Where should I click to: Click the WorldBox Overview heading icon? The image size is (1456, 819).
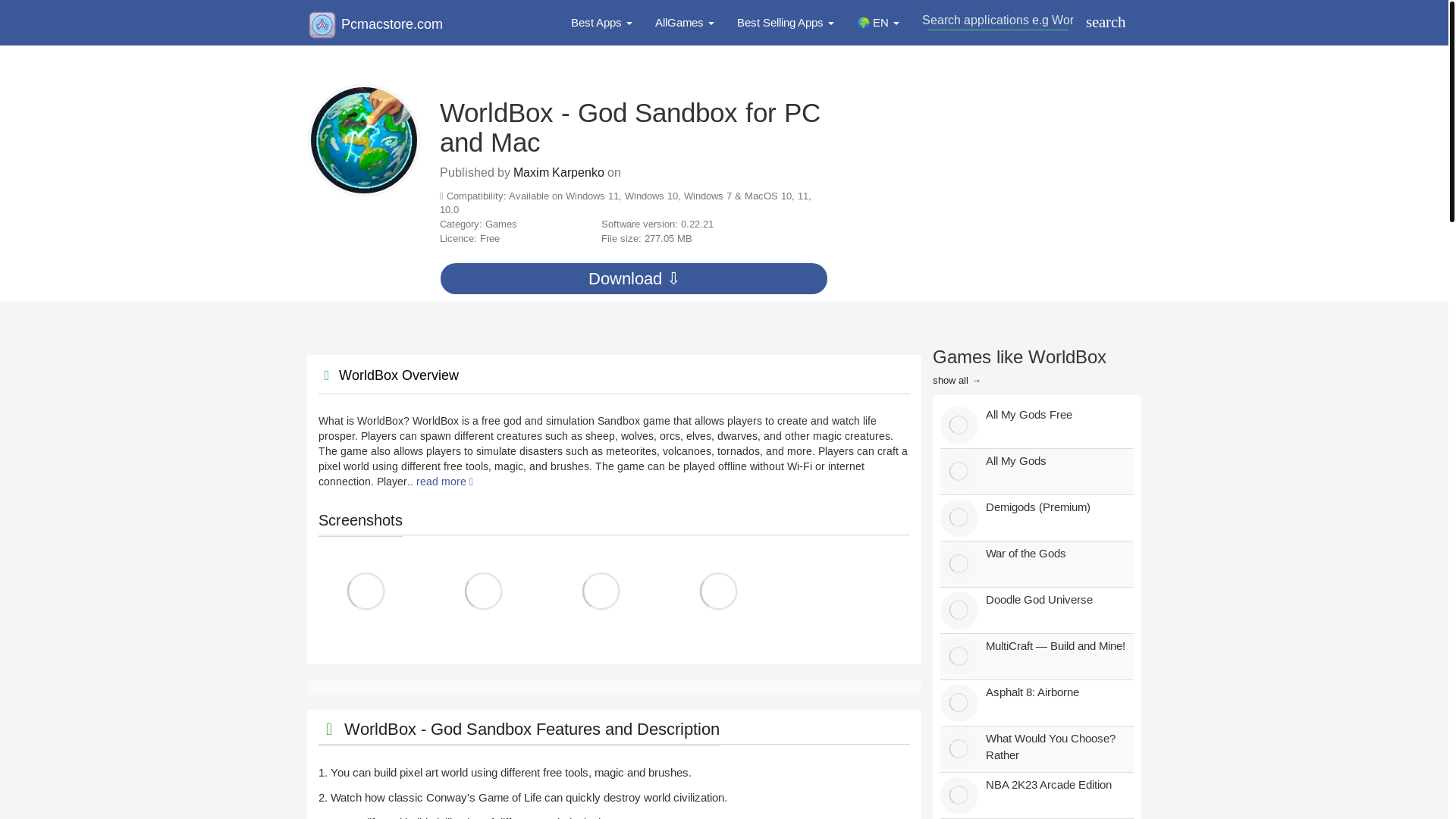(x=327, y=375)
